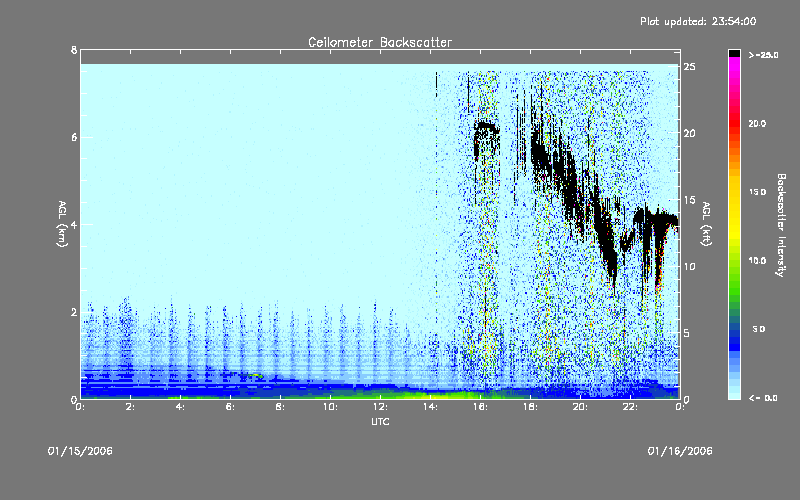Click the '20:' UTC hour tick label
Viewport: 800px width, 500px height.
pos(580,407)
